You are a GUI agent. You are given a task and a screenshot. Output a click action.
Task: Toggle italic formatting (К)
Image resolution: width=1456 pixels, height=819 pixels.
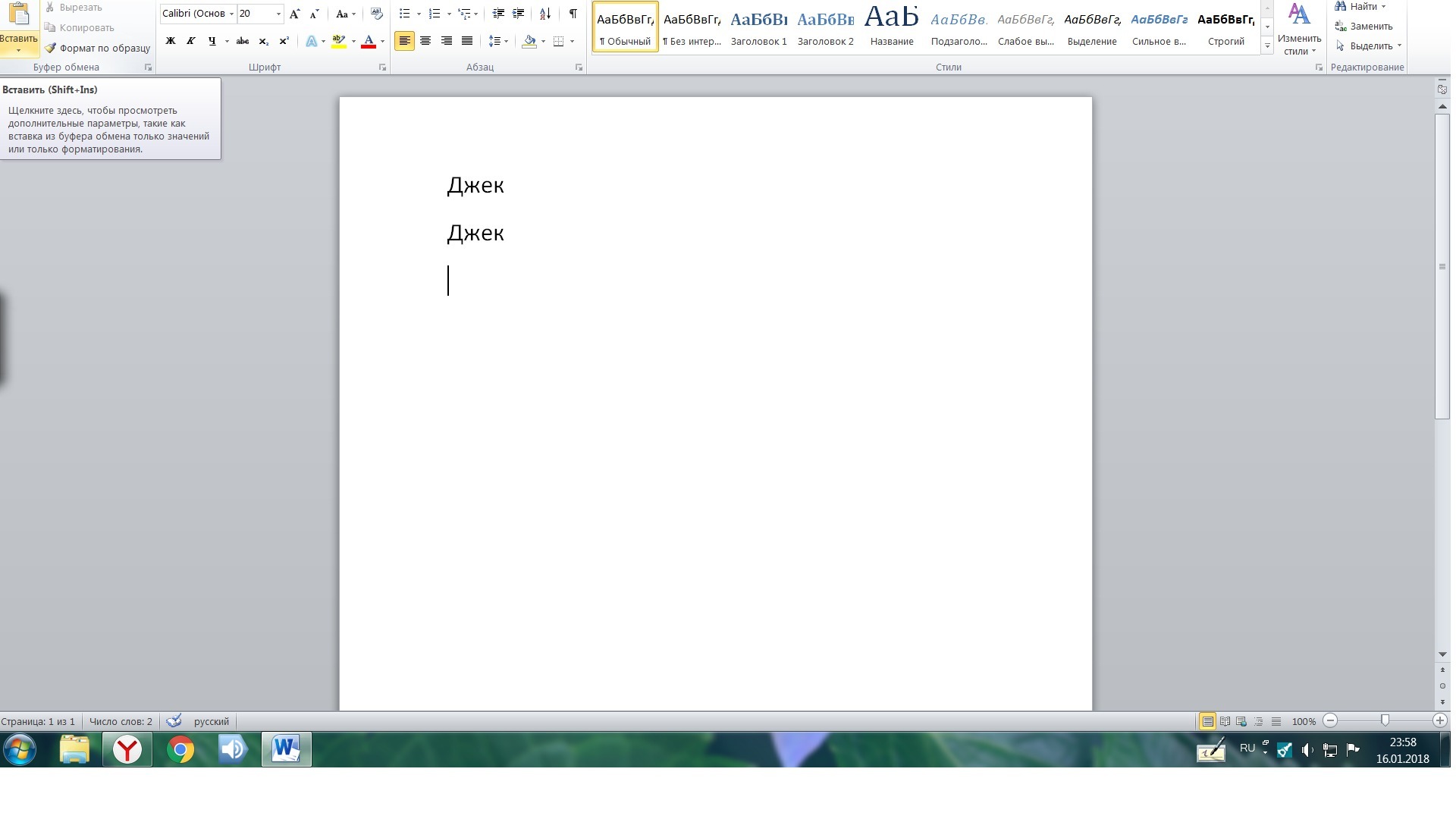tap(191, 42)
